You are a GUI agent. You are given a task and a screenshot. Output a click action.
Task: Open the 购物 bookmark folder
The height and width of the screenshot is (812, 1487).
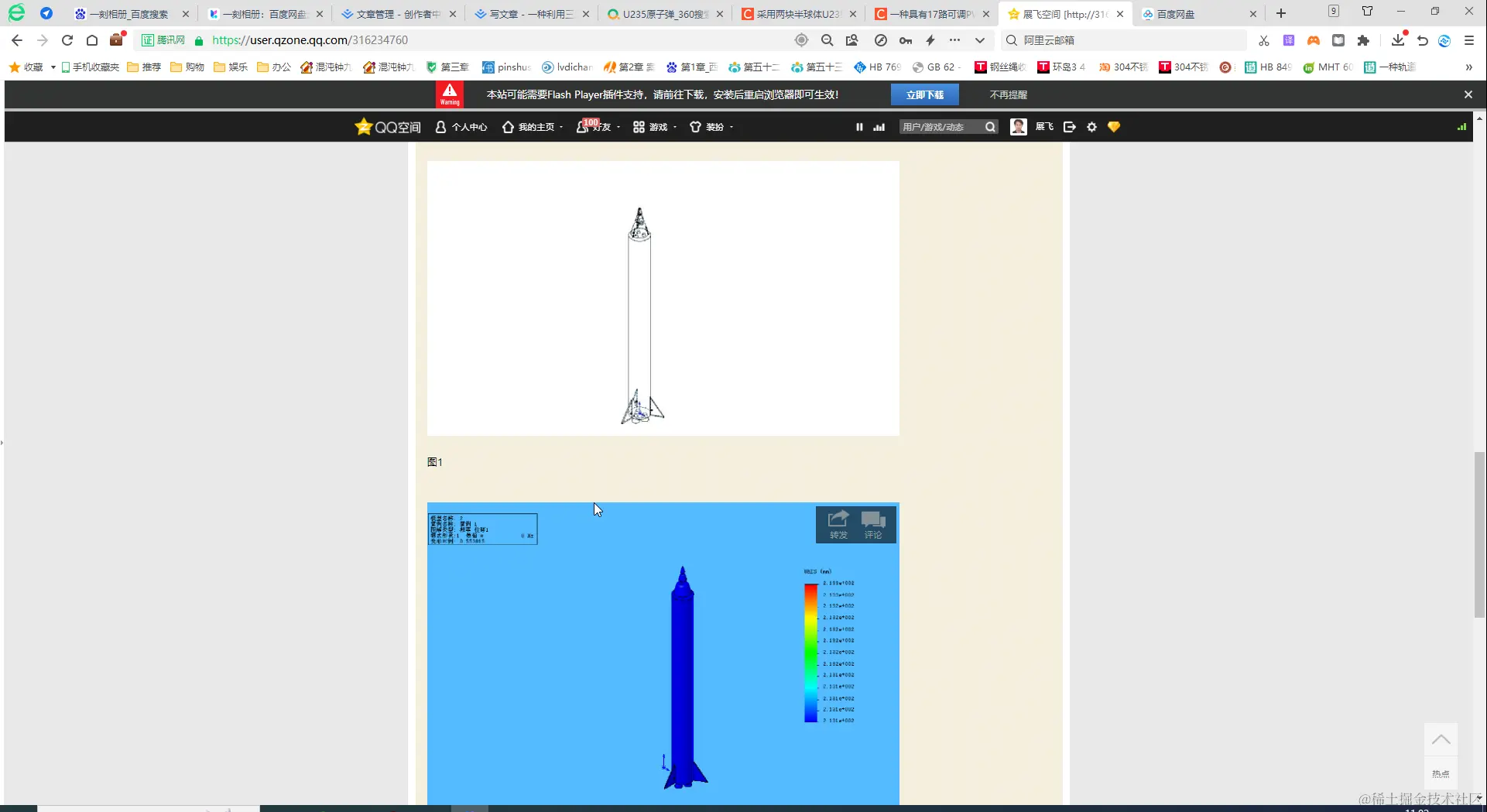pyautogui.click(x=187, y=67)
